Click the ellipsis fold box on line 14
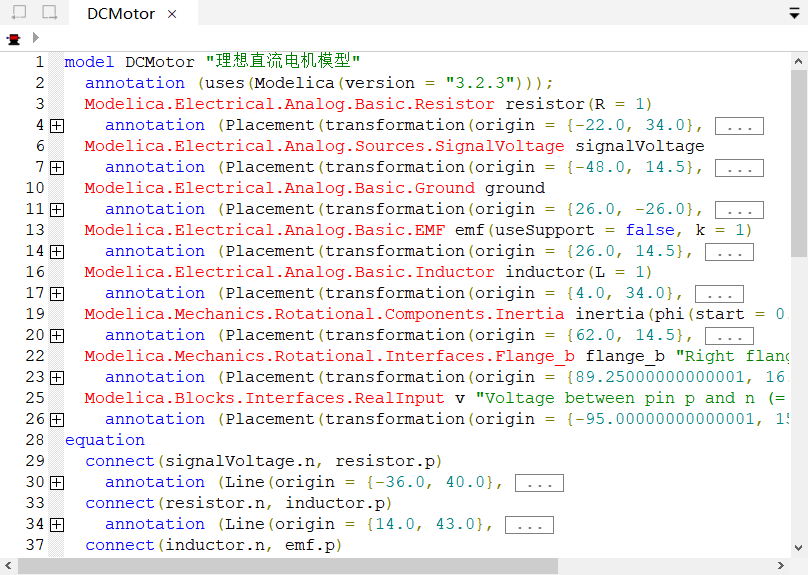808x575 pixels. click(729, 252)
